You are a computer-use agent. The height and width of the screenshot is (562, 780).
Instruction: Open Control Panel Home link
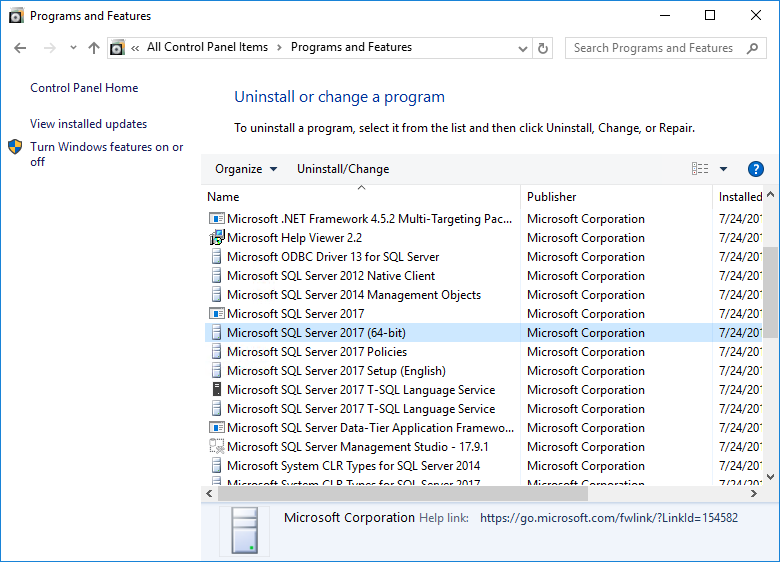click(x=84, y=88)
